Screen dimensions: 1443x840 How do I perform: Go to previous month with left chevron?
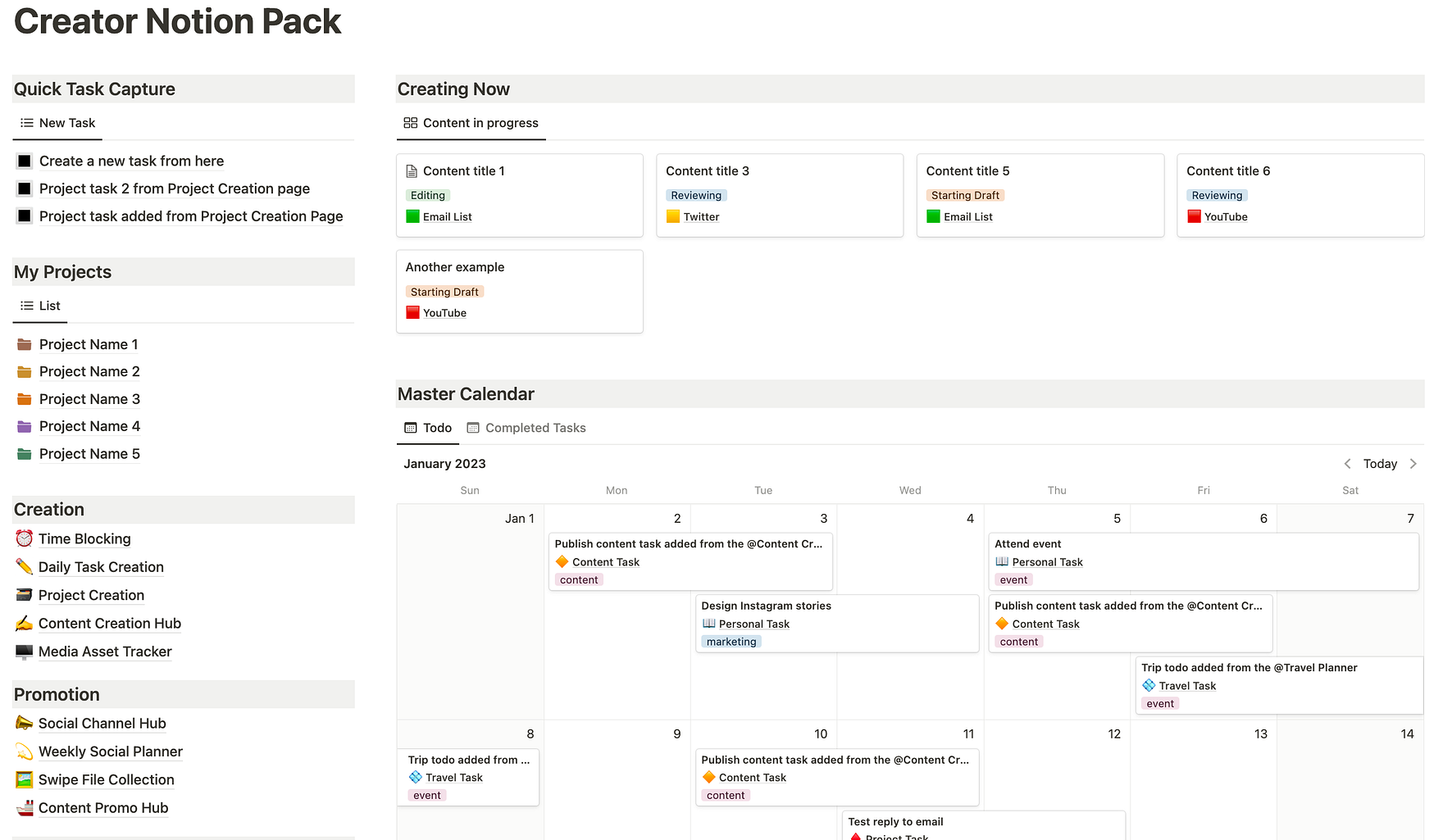tap(1347, 464)
